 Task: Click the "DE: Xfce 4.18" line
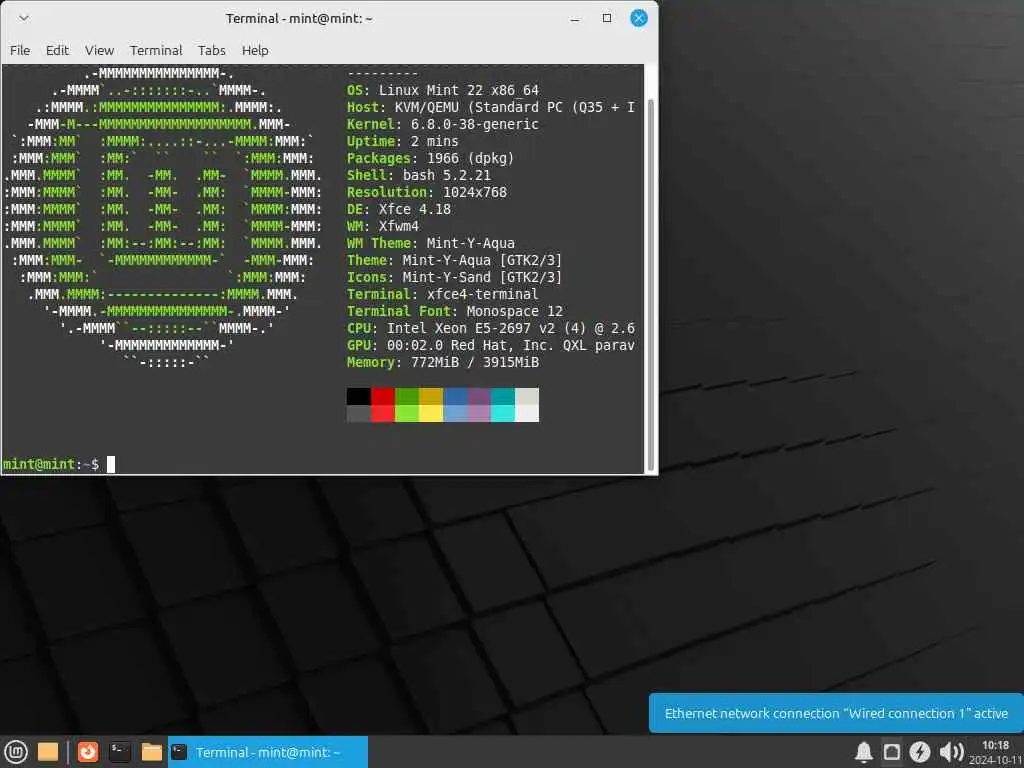click(398, 209)
